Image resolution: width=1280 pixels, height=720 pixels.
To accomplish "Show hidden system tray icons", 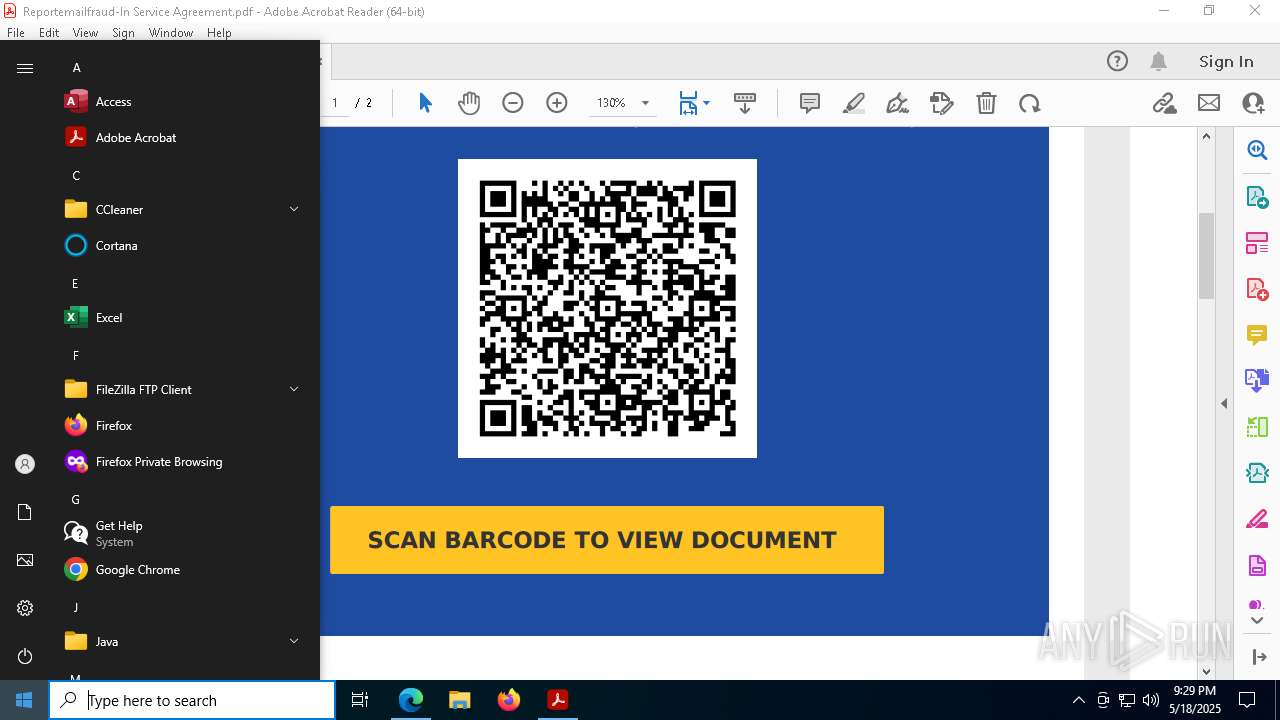I will pyautogui.click(x=1078, y=700).
